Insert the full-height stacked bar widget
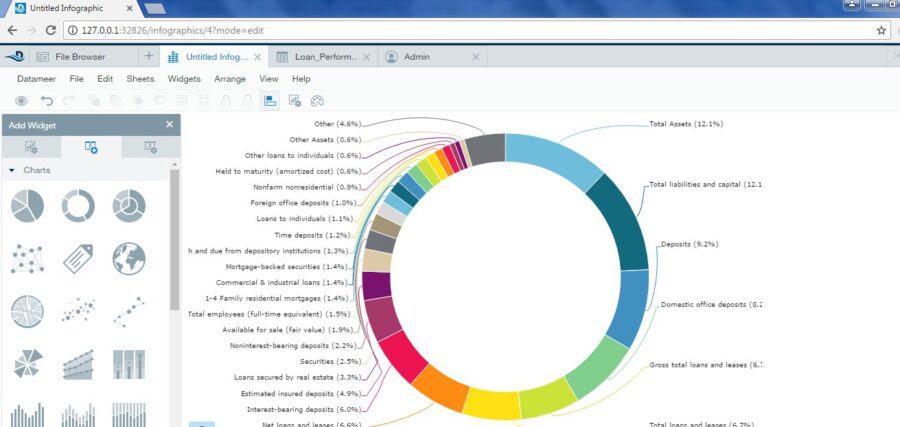Image resolution: width=900 pixels, height=427 pixels. (x=129, y=414)
